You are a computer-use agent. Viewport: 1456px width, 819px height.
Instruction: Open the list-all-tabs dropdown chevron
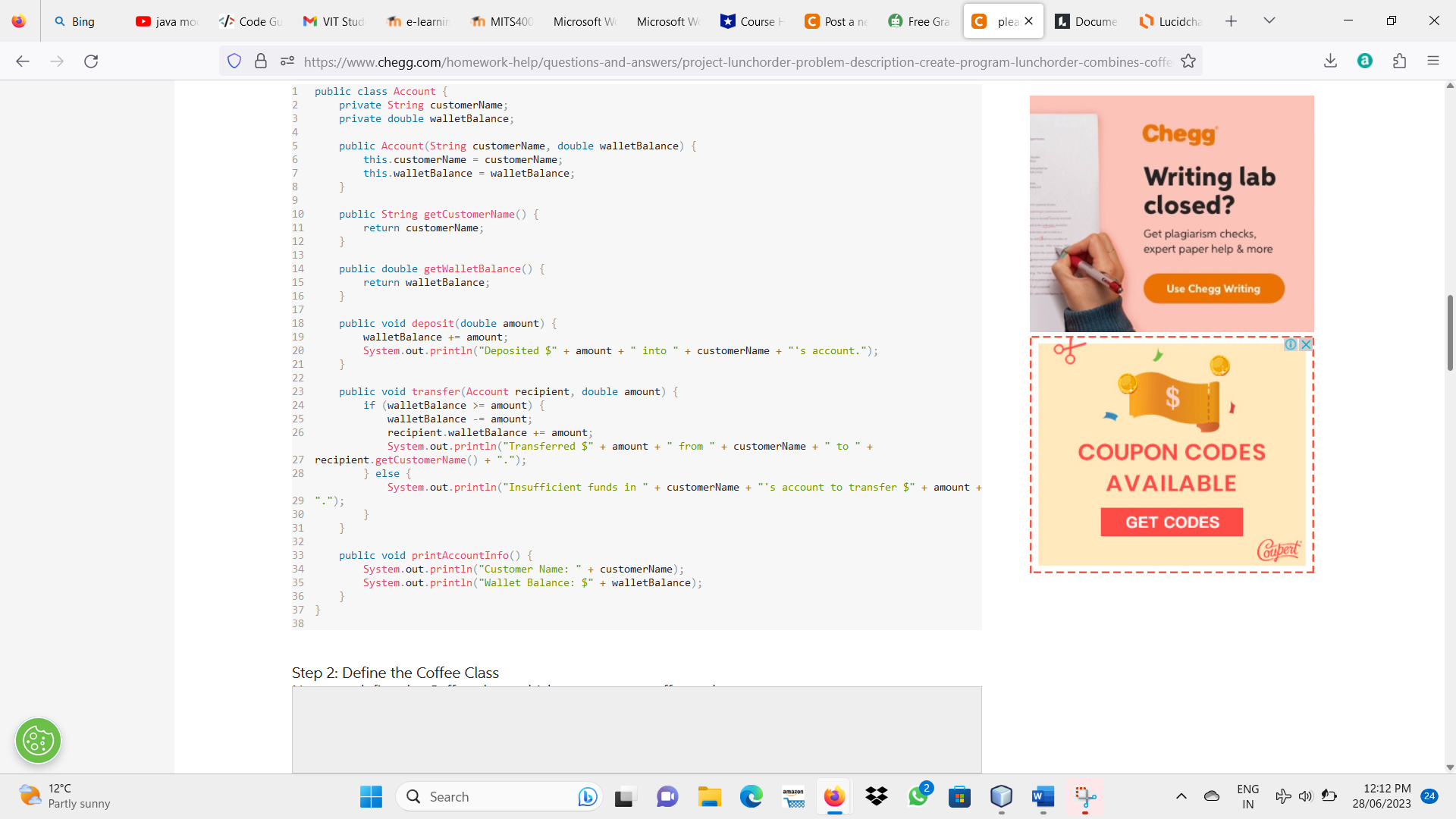(x=1269, y=20)
